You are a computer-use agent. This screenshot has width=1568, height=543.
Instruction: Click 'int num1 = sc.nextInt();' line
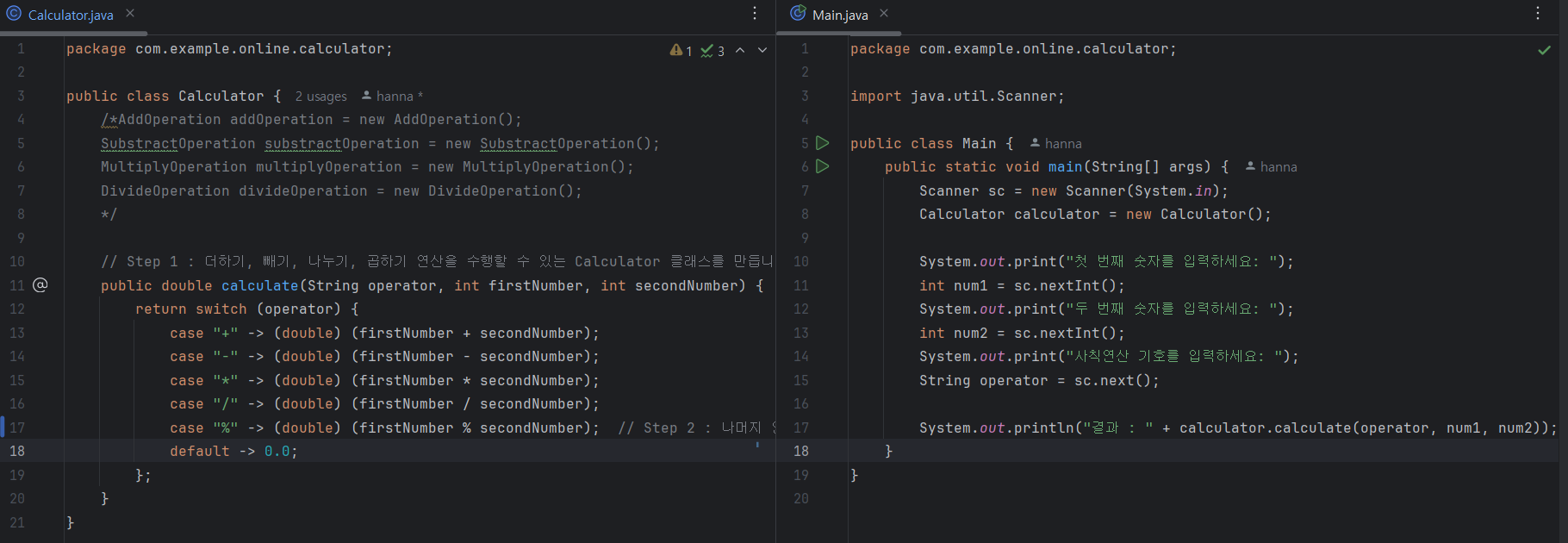click(x=1022, y=285)
